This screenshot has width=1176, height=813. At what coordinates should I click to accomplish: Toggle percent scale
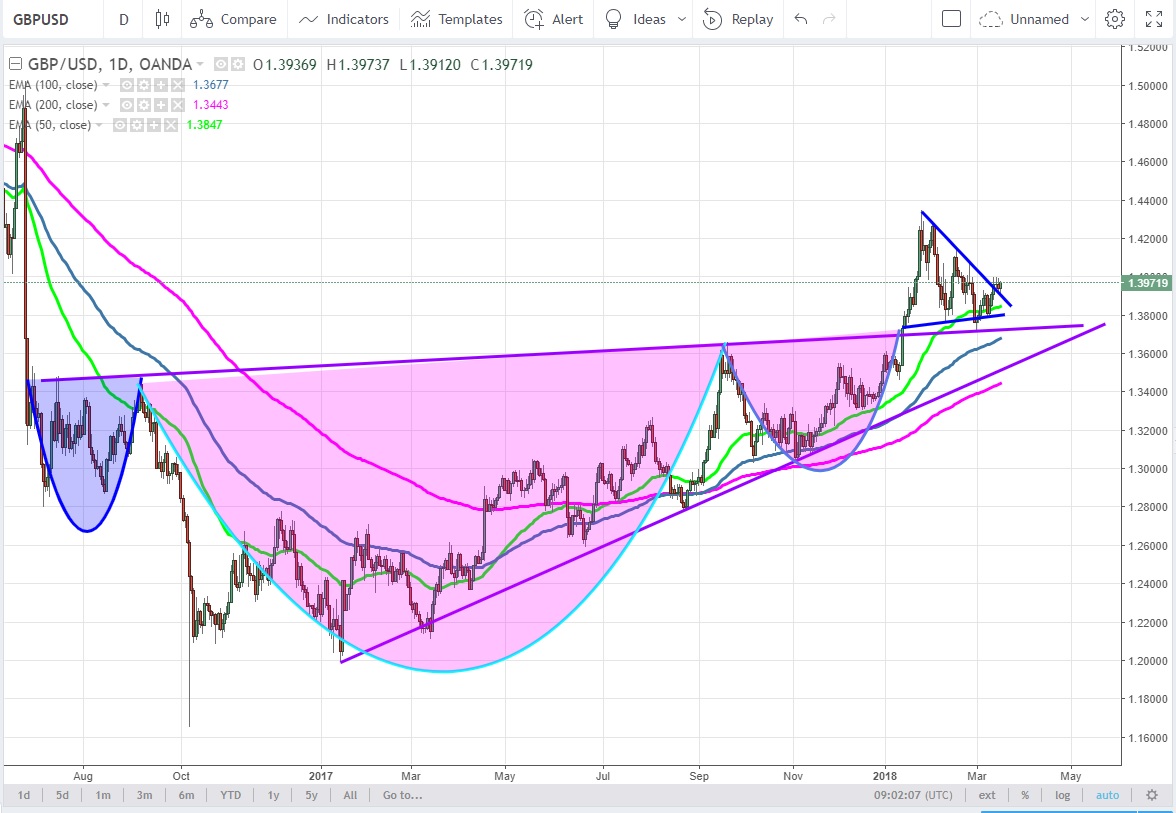point(1025,795)
